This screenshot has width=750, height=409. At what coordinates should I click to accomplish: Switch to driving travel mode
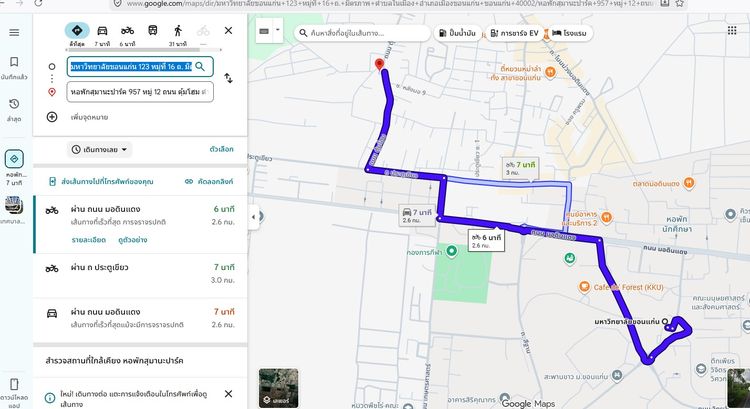click(102, 31)
